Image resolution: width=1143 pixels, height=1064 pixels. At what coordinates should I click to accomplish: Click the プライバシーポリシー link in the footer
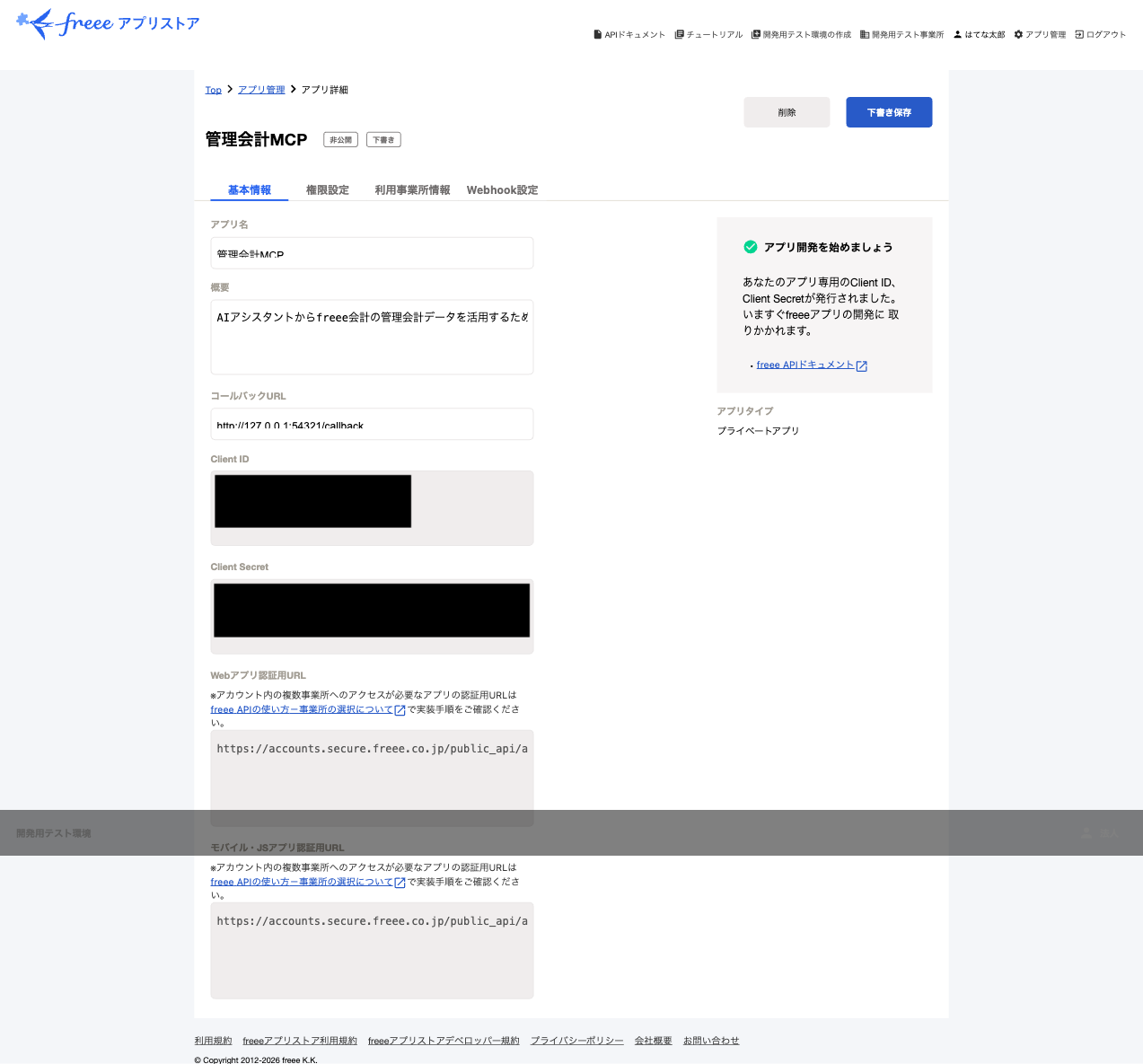click(576, 1040)
